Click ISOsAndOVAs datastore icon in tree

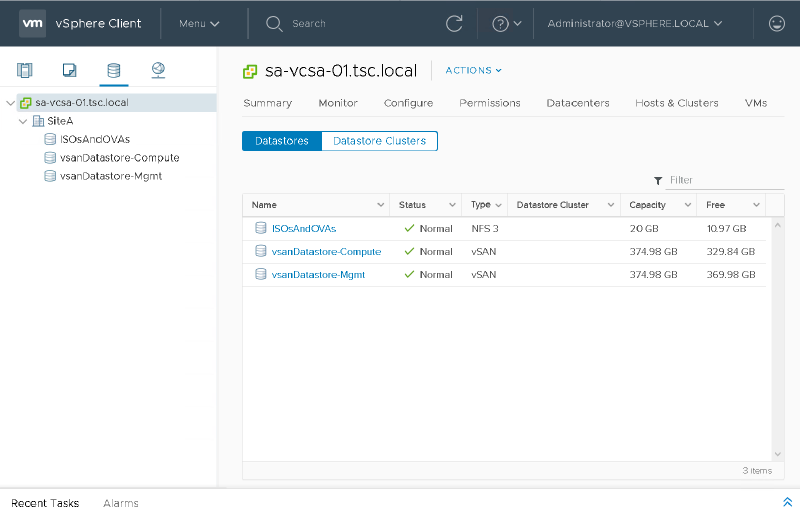point(50,139)
